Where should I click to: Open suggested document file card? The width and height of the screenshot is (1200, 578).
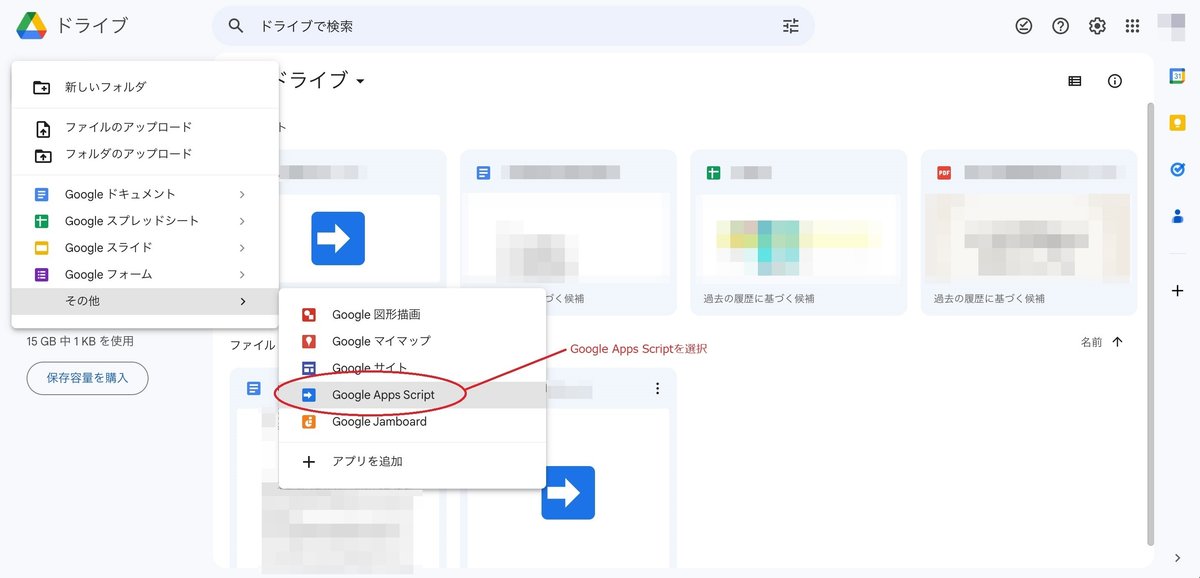[x=568, y=232]
